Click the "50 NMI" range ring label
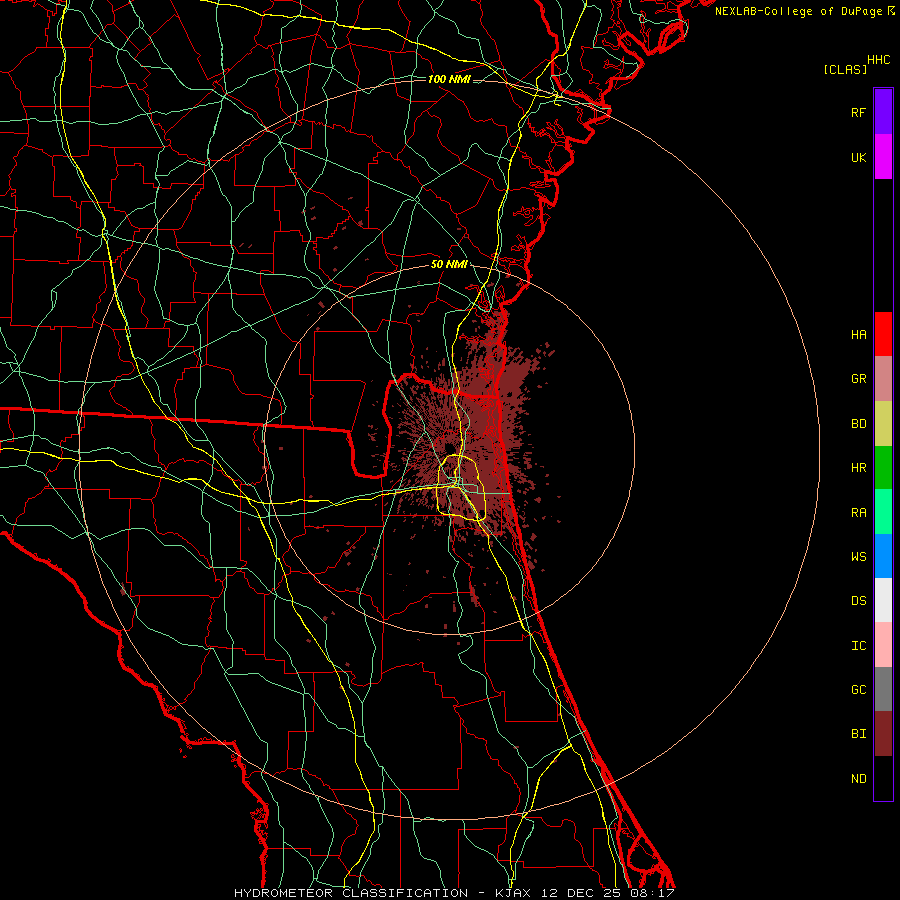 [449, 264]
